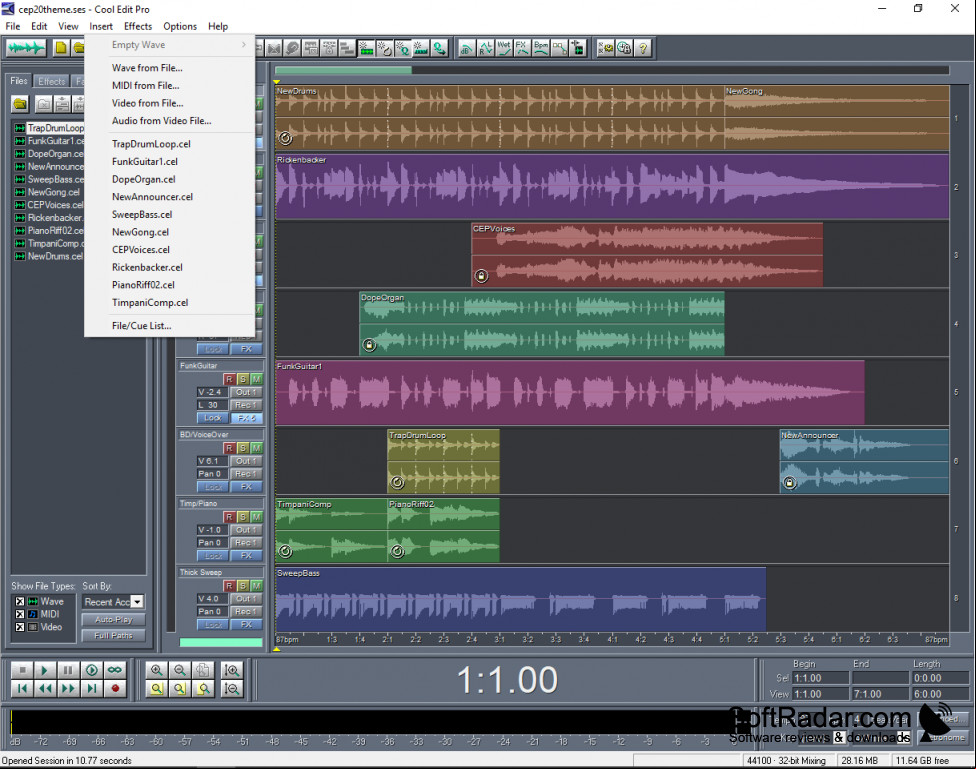Click the red Record button

pyautogui.click(x=115, y=688)
